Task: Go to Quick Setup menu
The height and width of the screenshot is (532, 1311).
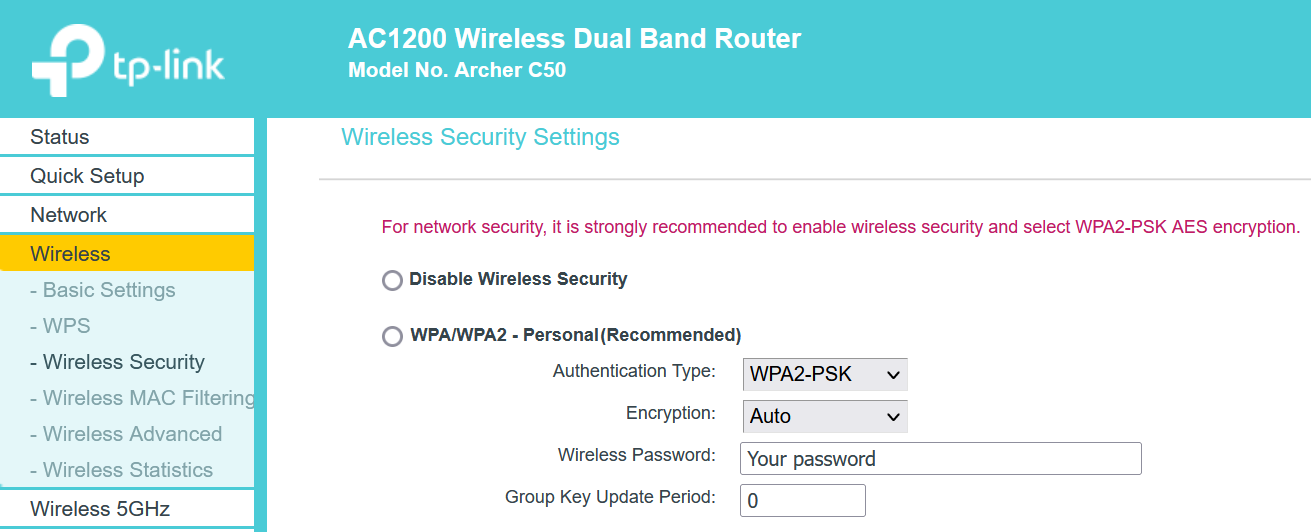Action: [x=87, y=176]
